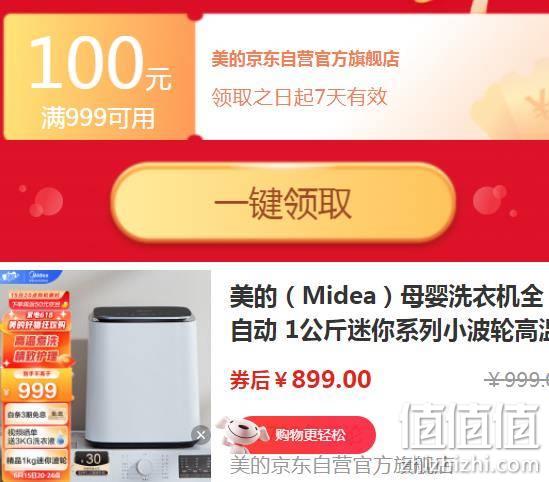This screenshot has width=549, height=482.
Task: Close the floating overlay with X icon
Action: (201, 435)
